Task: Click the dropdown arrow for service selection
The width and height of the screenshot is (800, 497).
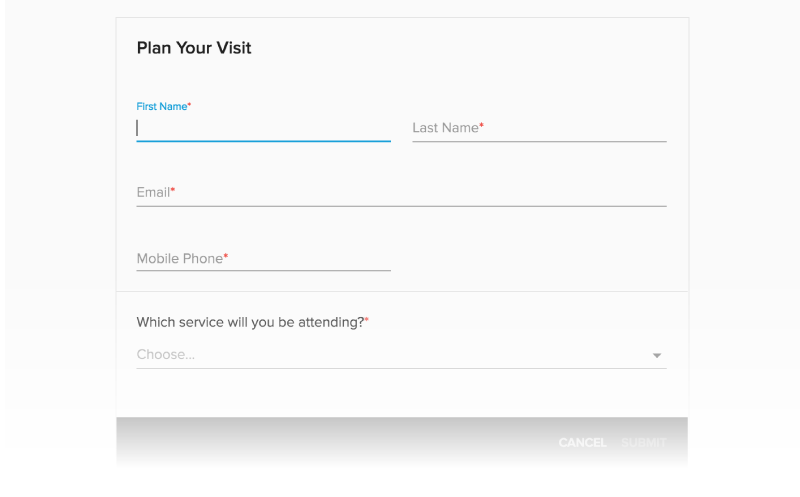Action: pos(657,355)
